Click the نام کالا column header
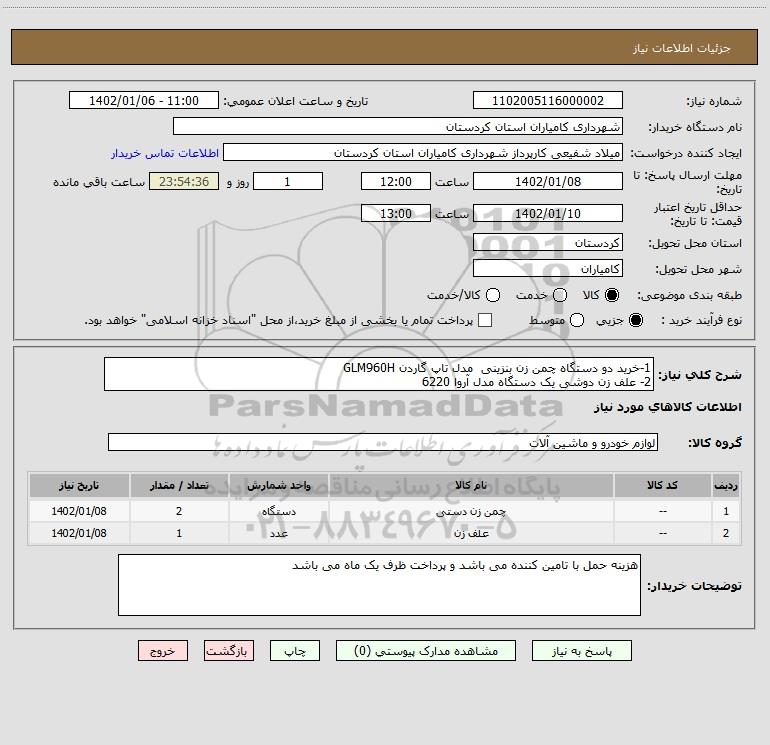The width and height of the screenshot is (770, 745). pyautogui.click(x=471, y=485)
